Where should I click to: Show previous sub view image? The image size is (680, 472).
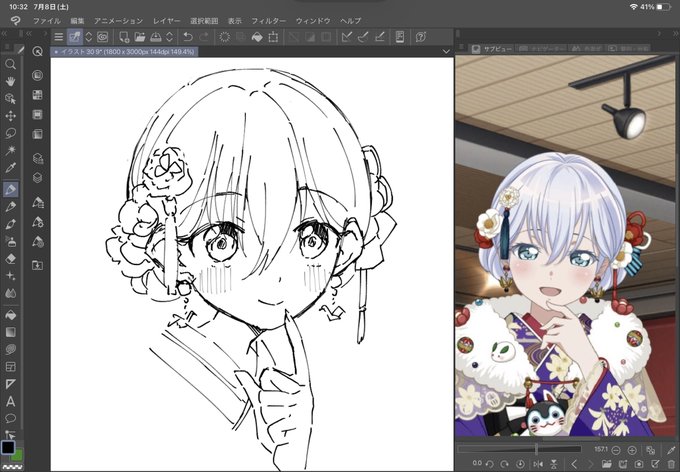pyautogui.click(x=574, y=464)
